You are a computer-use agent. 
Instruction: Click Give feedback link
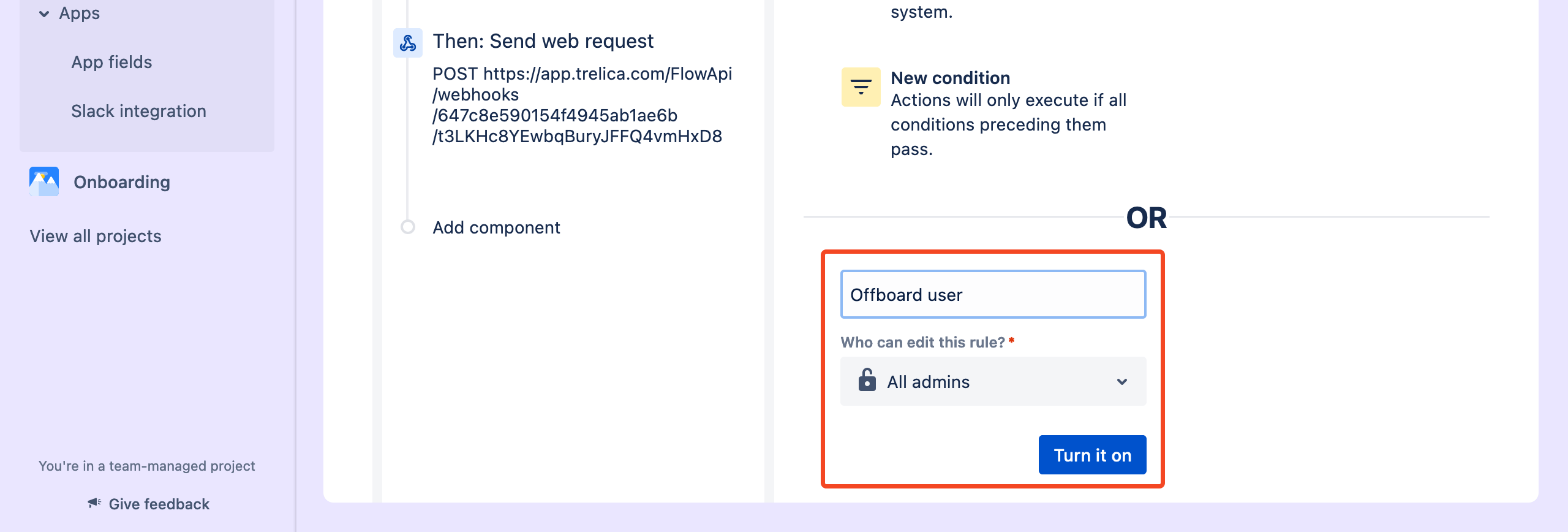tap(159, 504)
